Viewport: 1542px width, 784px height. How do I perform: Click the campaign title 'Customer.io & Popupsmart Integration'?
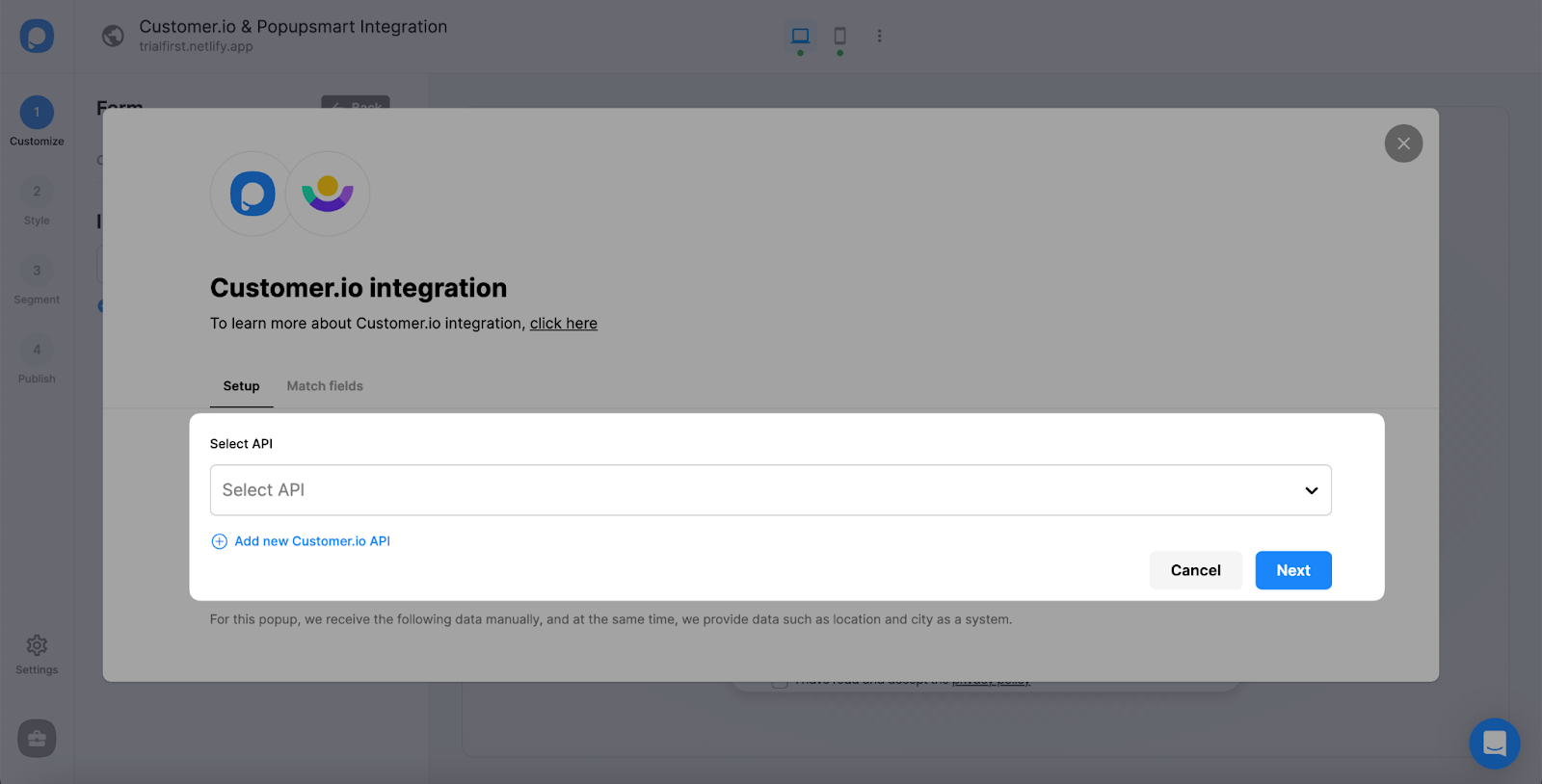(x=293, y=27)
